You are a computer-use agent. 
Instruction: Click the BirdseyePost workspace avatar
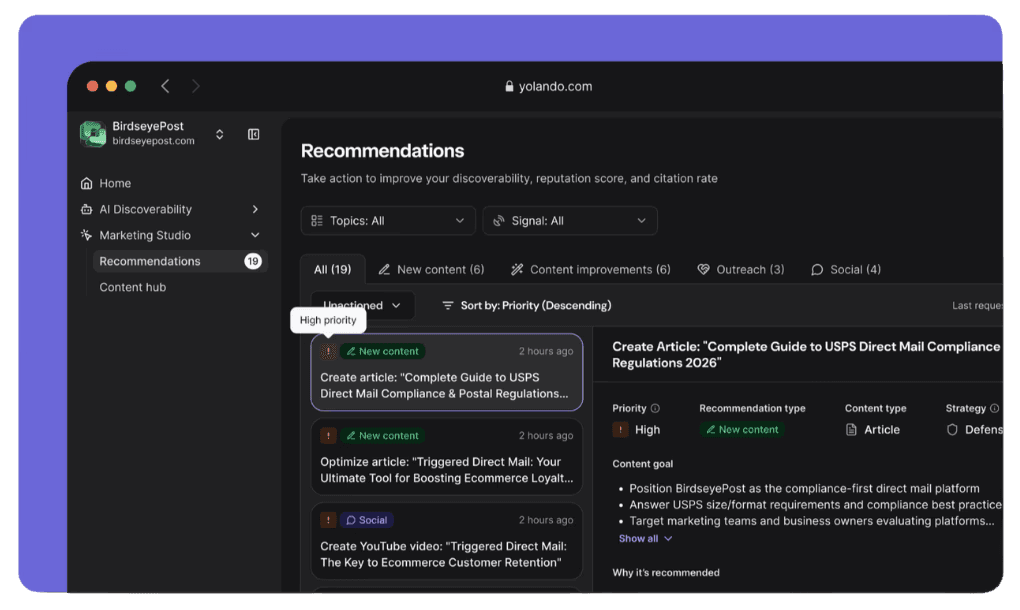click(92, 133)
